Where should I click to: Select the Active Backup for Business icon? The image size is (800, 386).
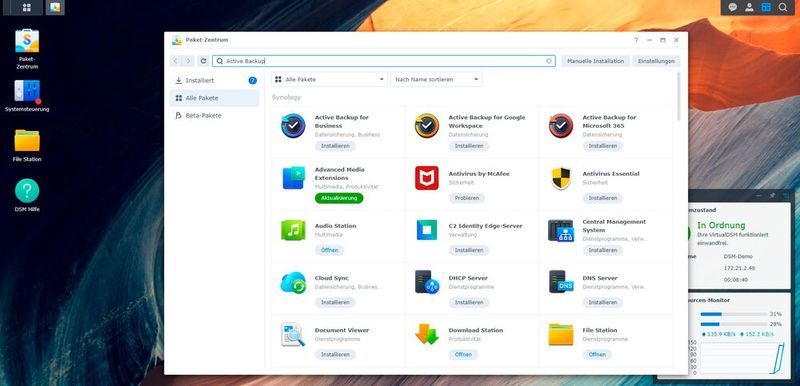click(x=293, y=126)
